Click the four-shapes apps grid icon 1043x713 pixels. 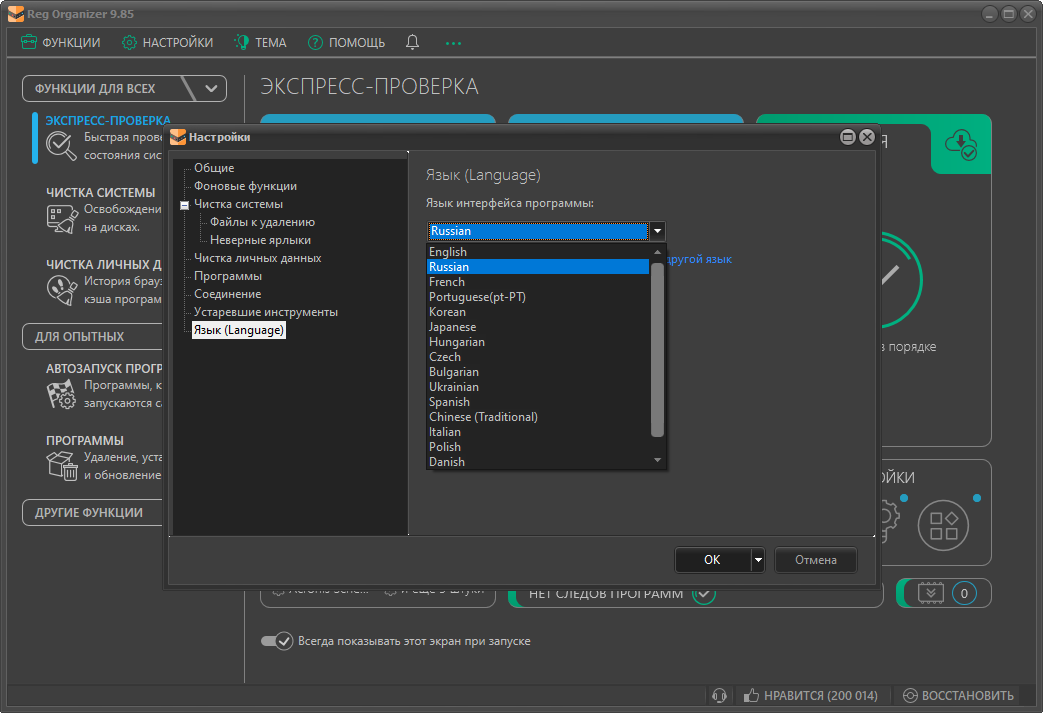(944, 526)
